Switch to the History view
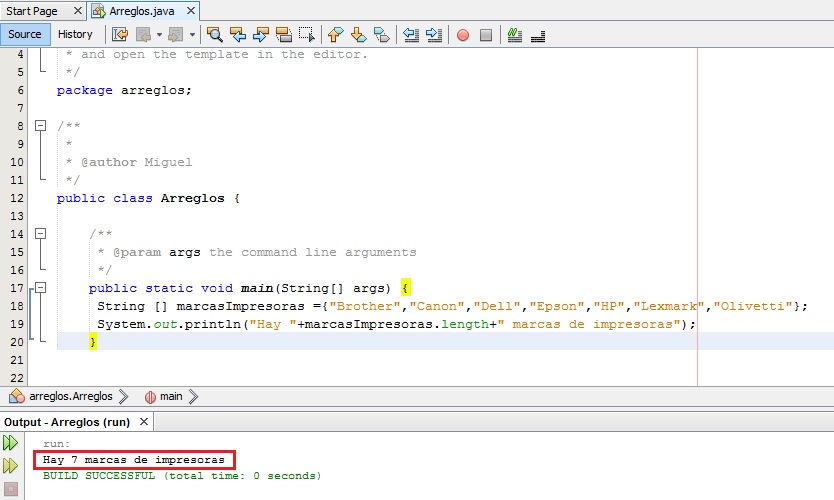 point(75,34)
